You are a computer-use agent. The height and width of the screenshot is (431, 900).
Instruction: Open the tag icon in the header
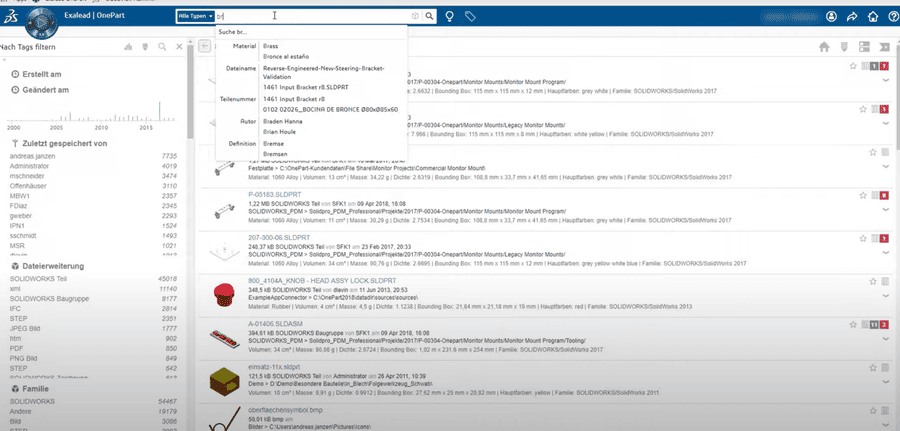[x=471, y=17]
